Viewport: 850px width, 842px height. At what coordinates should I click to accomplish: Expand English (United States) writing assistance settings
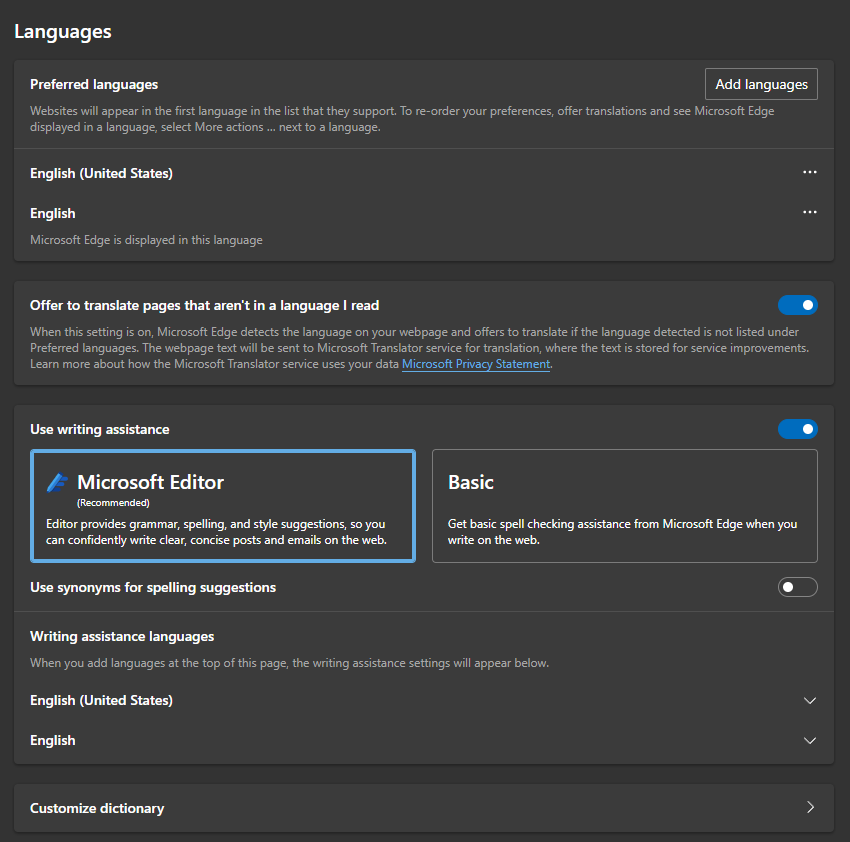809,700
